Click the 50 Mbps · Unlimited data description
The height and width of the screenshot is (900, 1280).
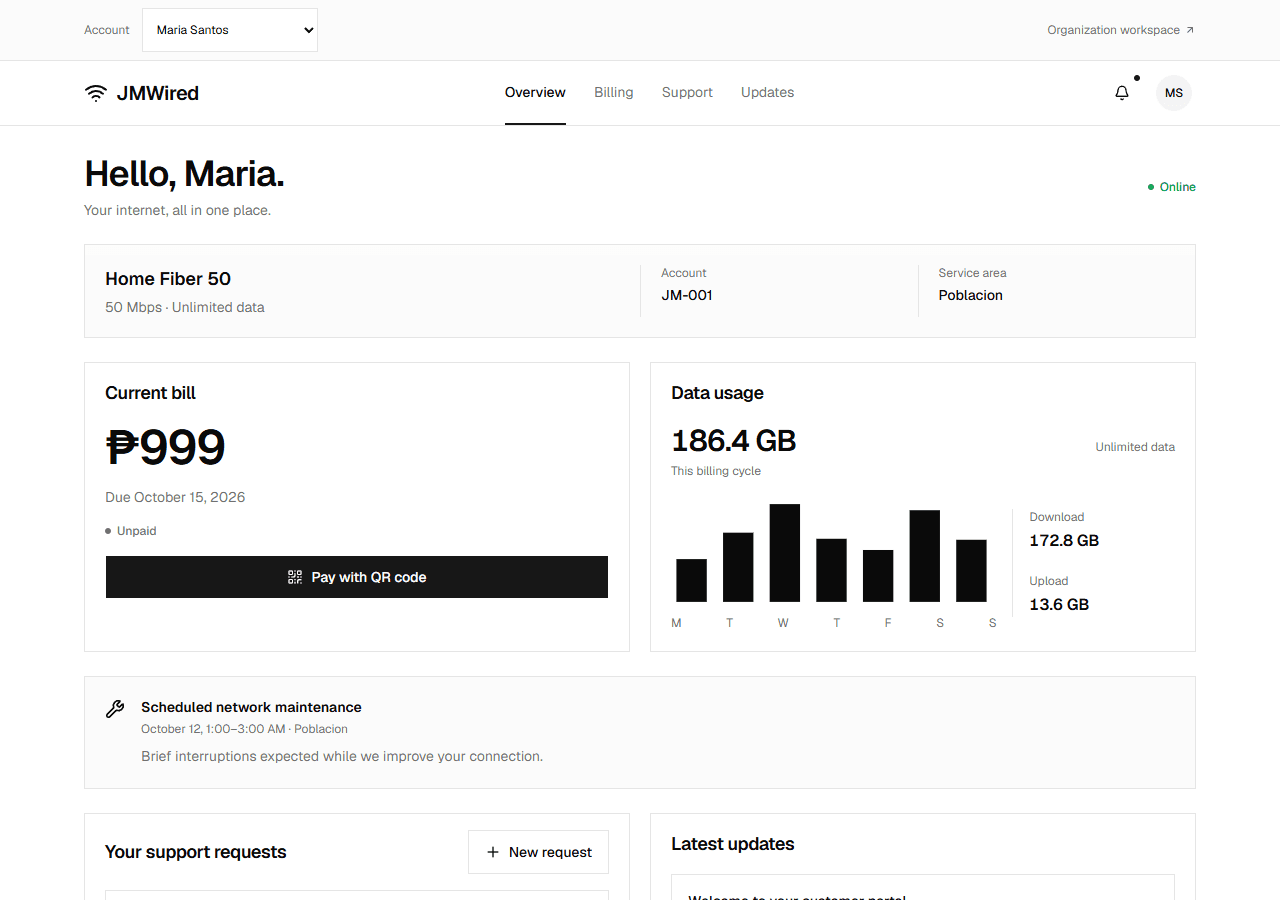(185, 307)
